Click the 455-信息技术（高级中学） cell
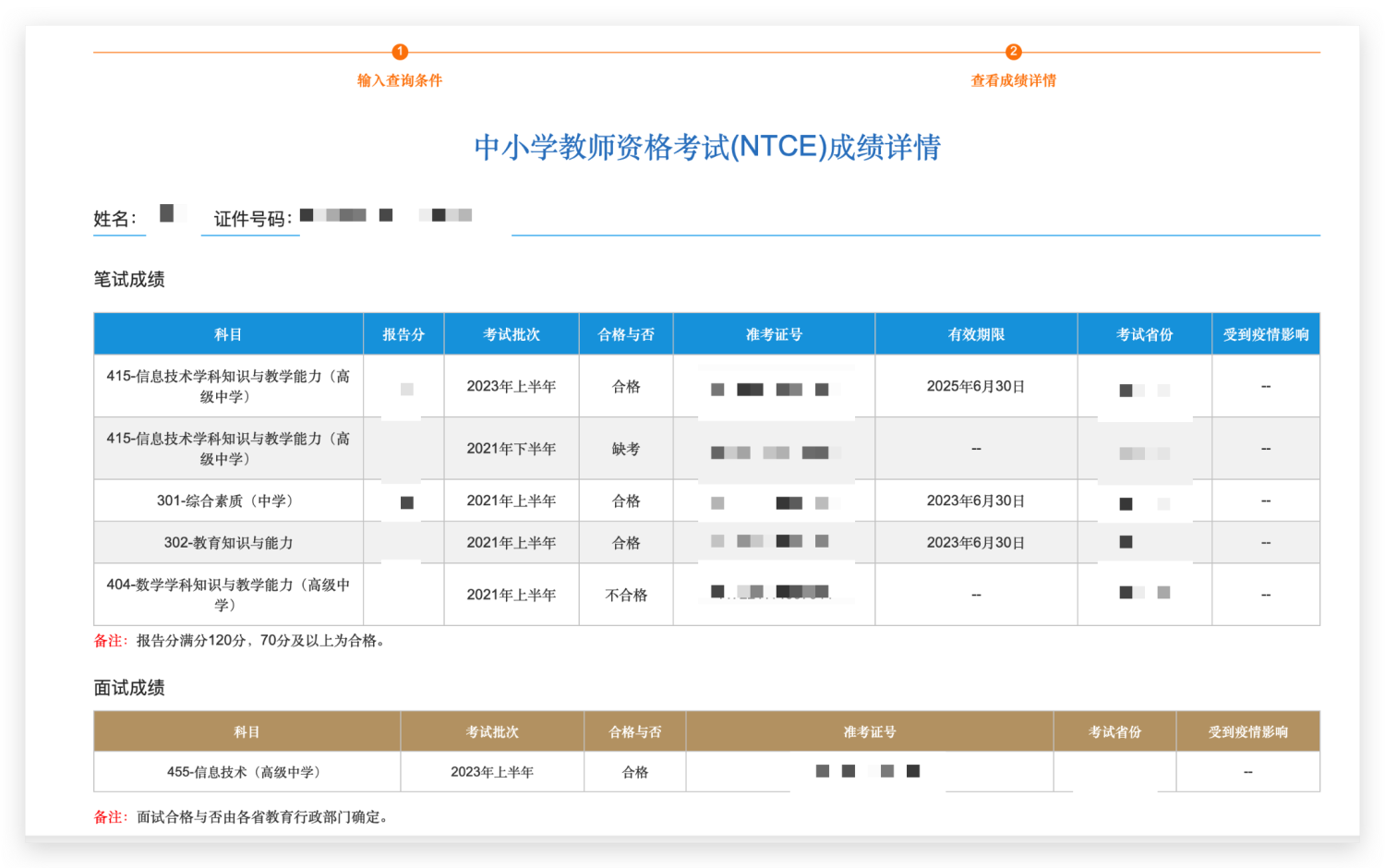This screenshot has height=868, width=1385. 247,772
